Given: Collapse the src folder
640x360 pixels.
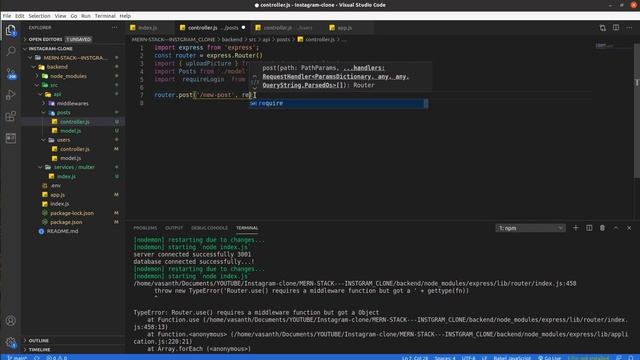Looking at the screenshot, I should pyautogui.click(x=73, y=85).
